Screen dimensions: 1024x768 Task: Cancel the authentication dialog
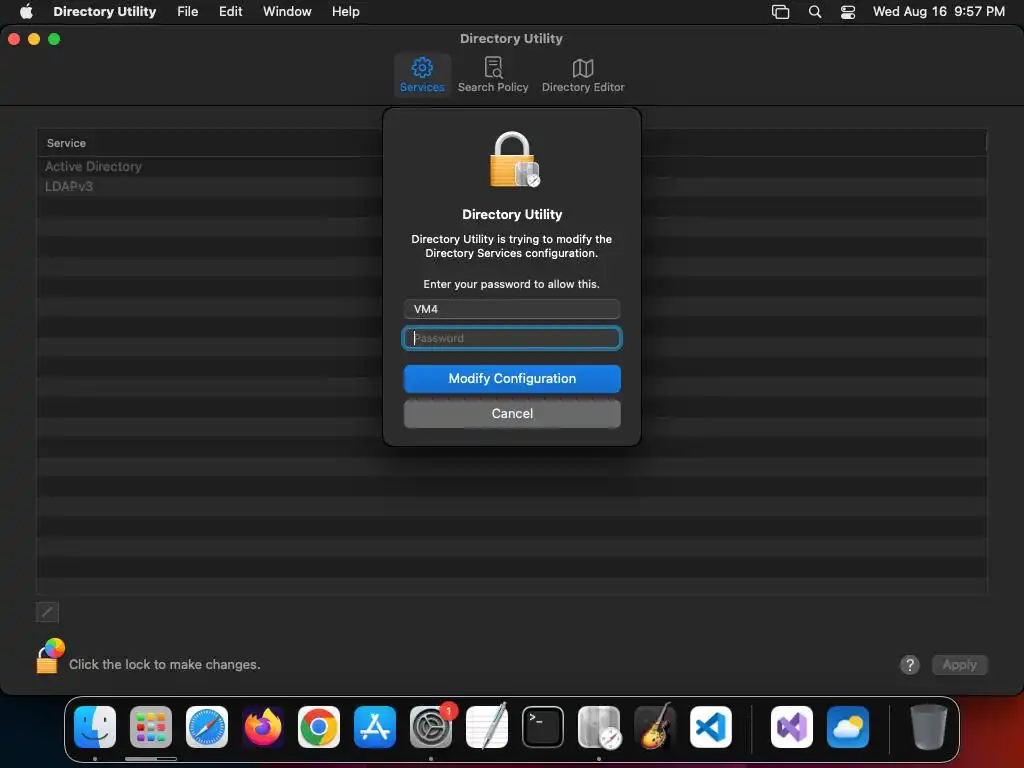pyautogui.click(x=512, y=413)
